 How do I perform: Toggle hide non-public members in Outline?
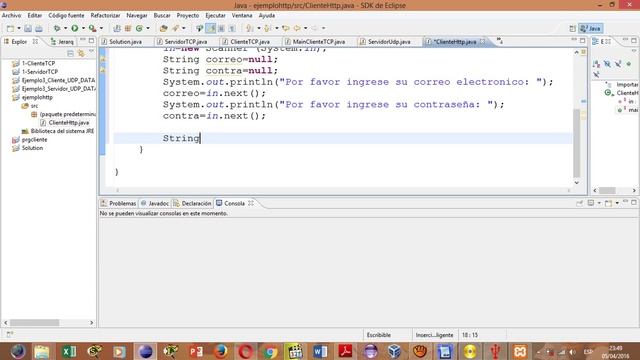pos(629,64)
